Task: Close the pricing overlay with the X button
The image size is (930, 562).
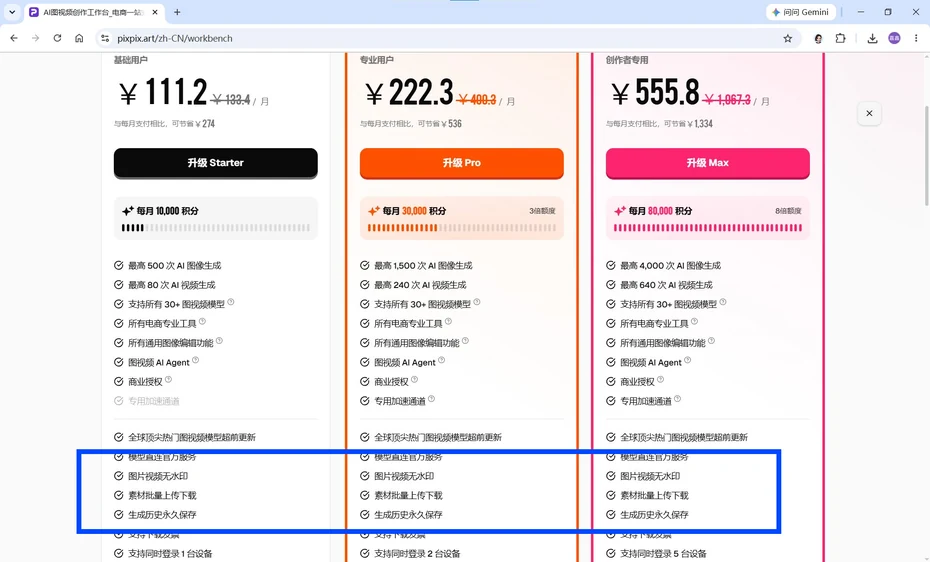Action: click(869, 113)
